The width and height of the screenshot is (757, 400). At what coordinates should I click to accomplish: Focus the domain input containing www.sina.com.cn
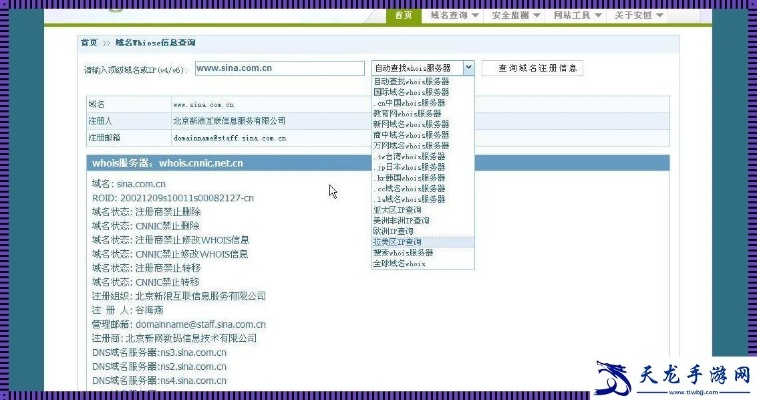[280, 68]
